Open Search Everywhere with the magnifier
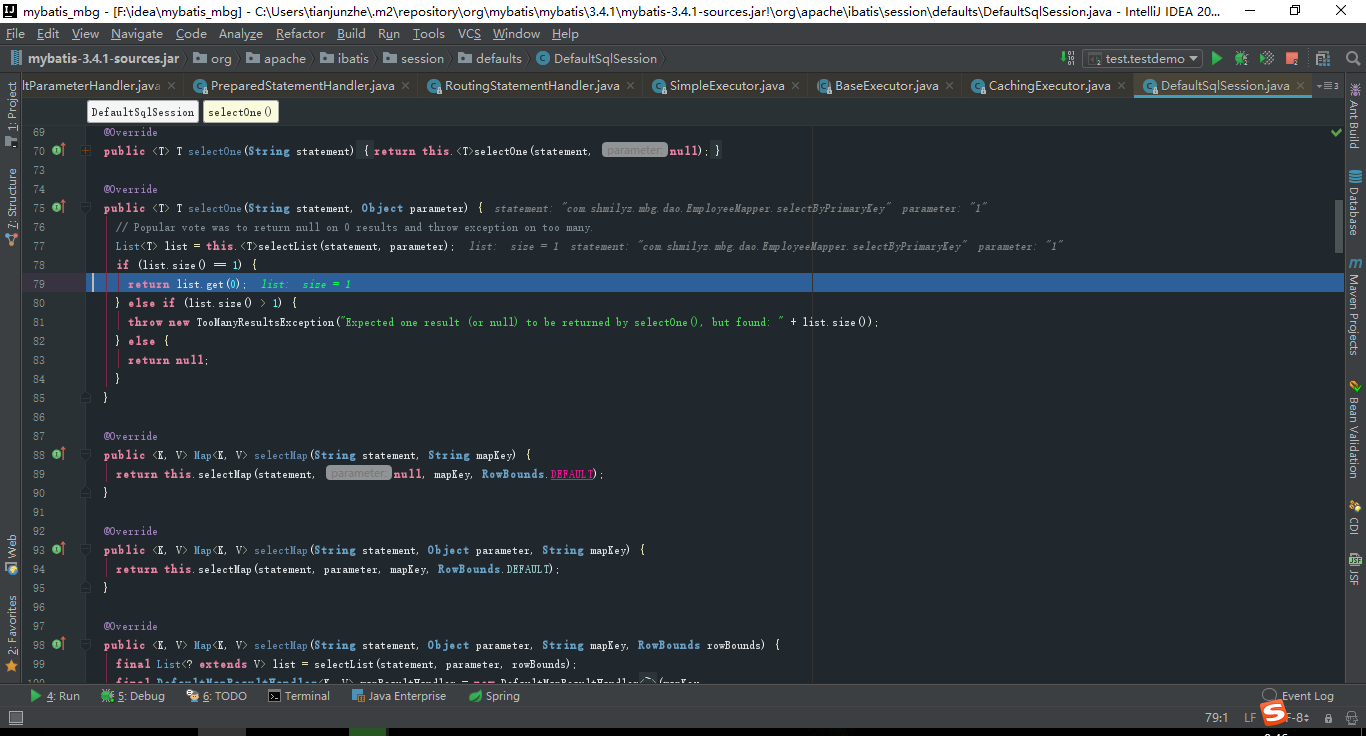The height and width of the screenshot is (736, 1366). (1351, 58)
